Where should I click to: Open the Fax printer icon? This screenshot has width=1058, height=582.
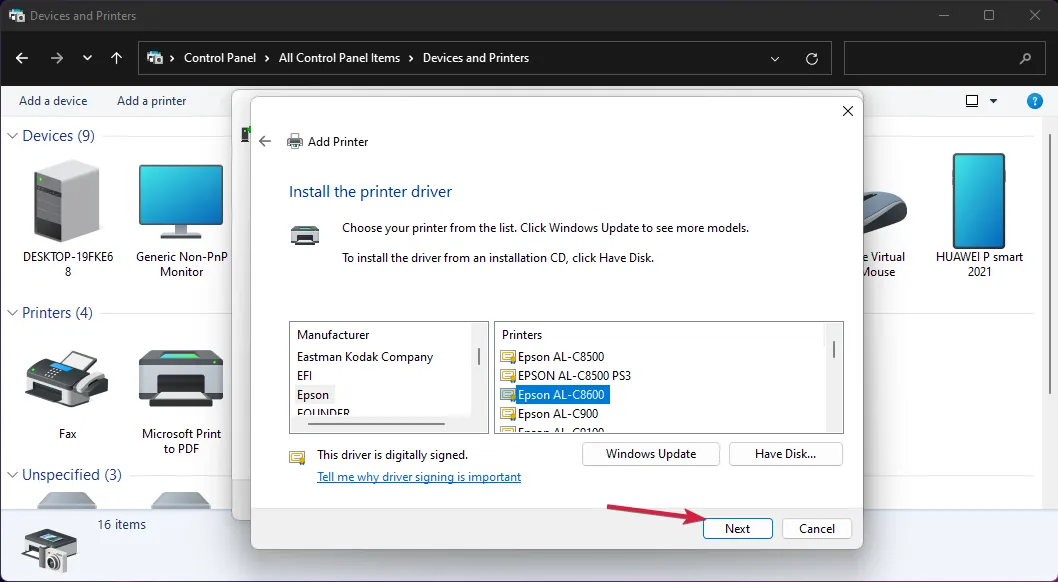tap(67, 380)
